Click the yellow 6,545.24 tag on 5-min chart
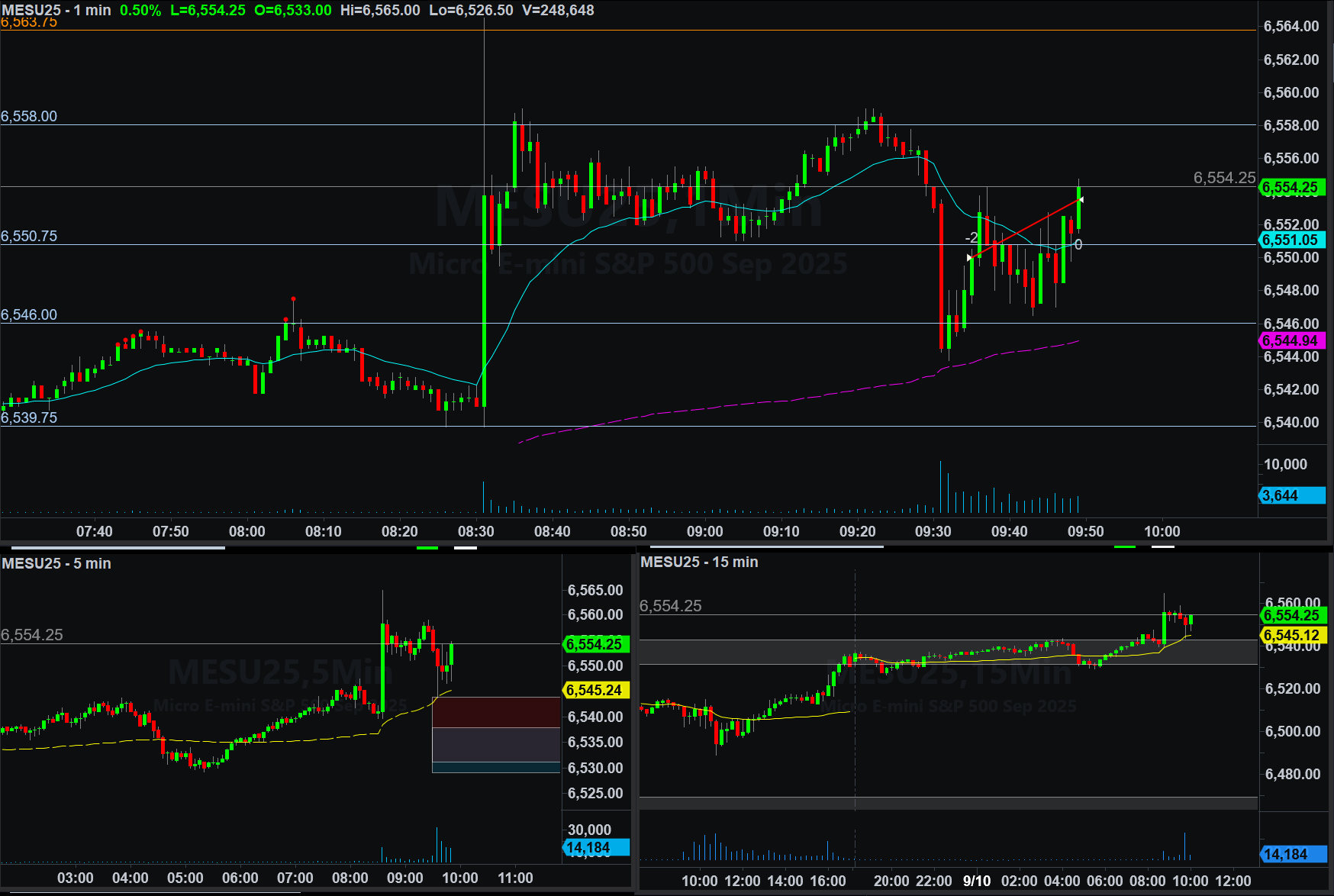 pos(595,690)
